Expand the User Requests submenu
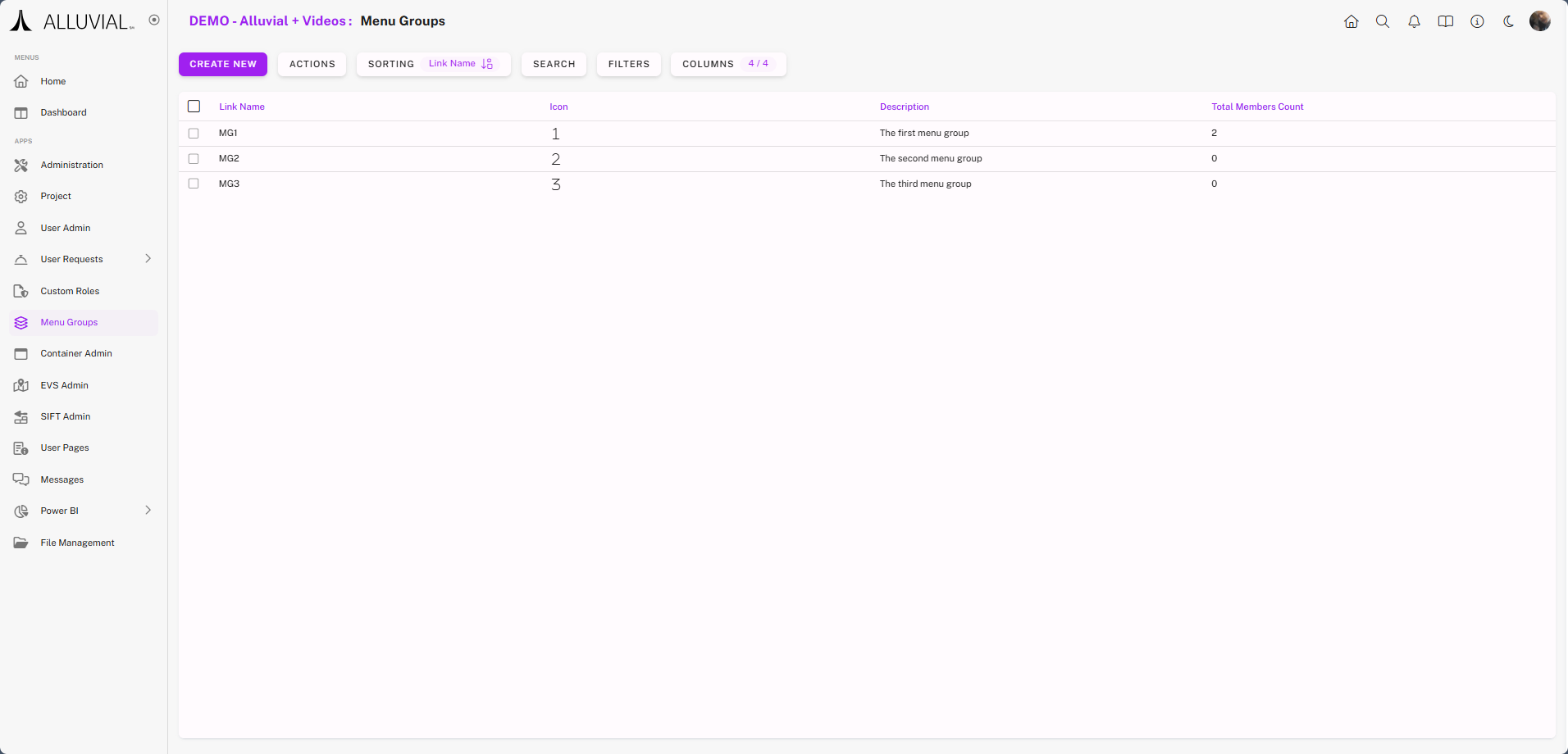 tap(148, 259)
